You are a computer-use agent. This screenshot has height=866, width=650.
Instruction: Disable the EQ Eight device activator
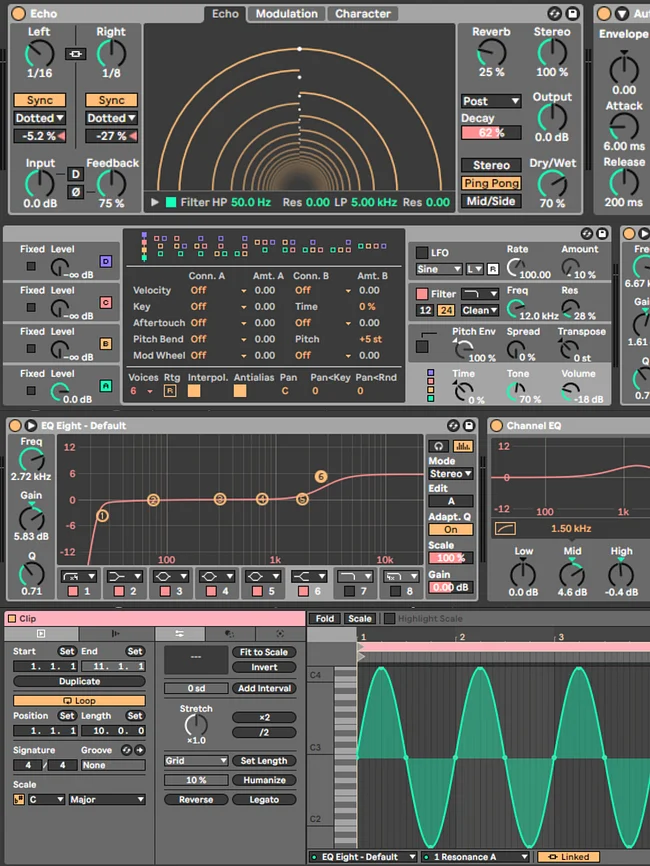coord(15,425)
